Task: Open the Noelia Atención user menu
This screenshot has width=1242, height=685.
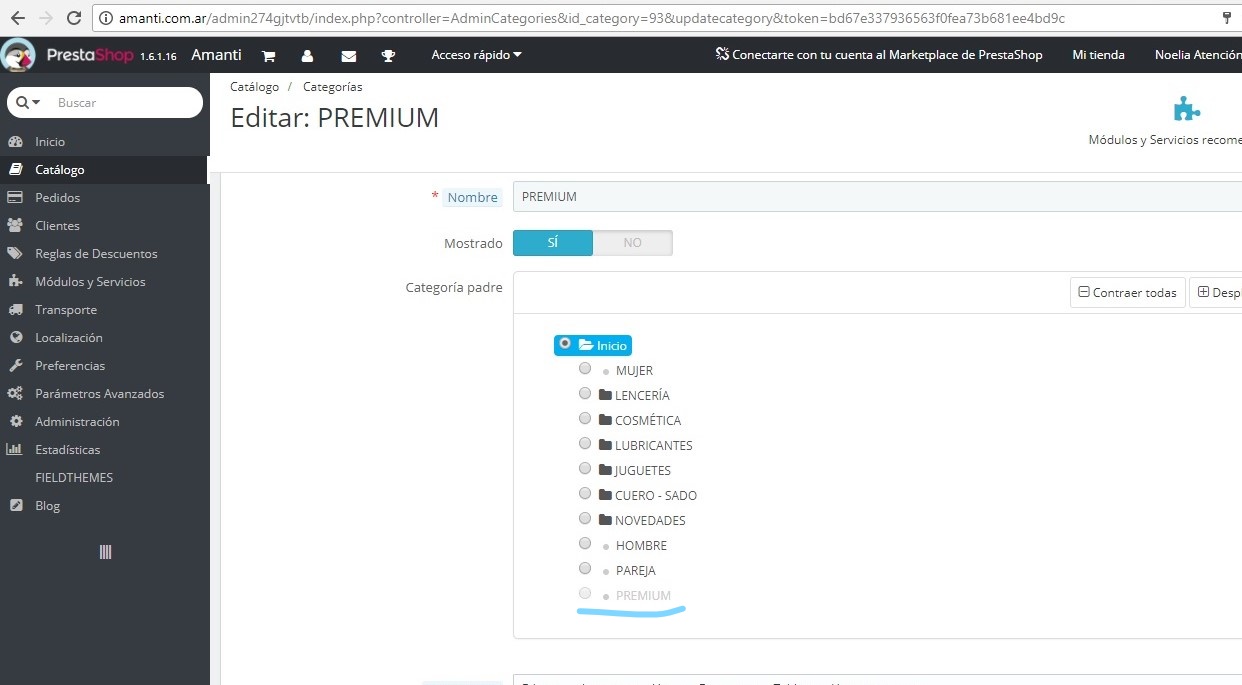Action: tap(1198, 55)
